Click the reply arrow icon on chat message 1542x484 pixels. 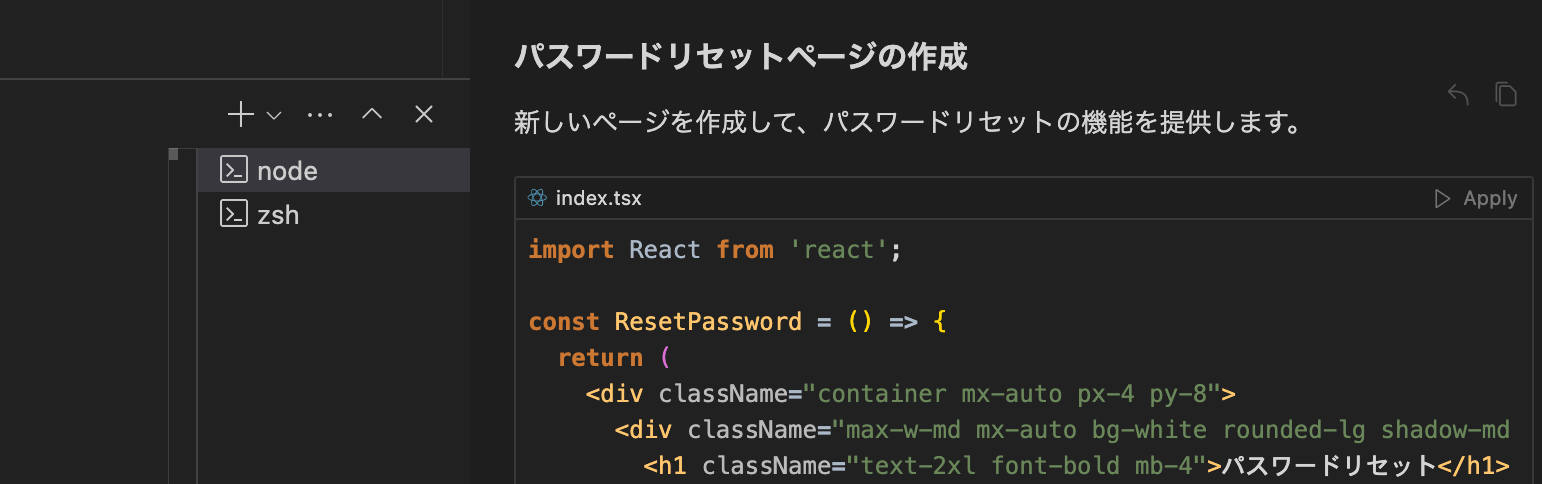[1458, 95]
